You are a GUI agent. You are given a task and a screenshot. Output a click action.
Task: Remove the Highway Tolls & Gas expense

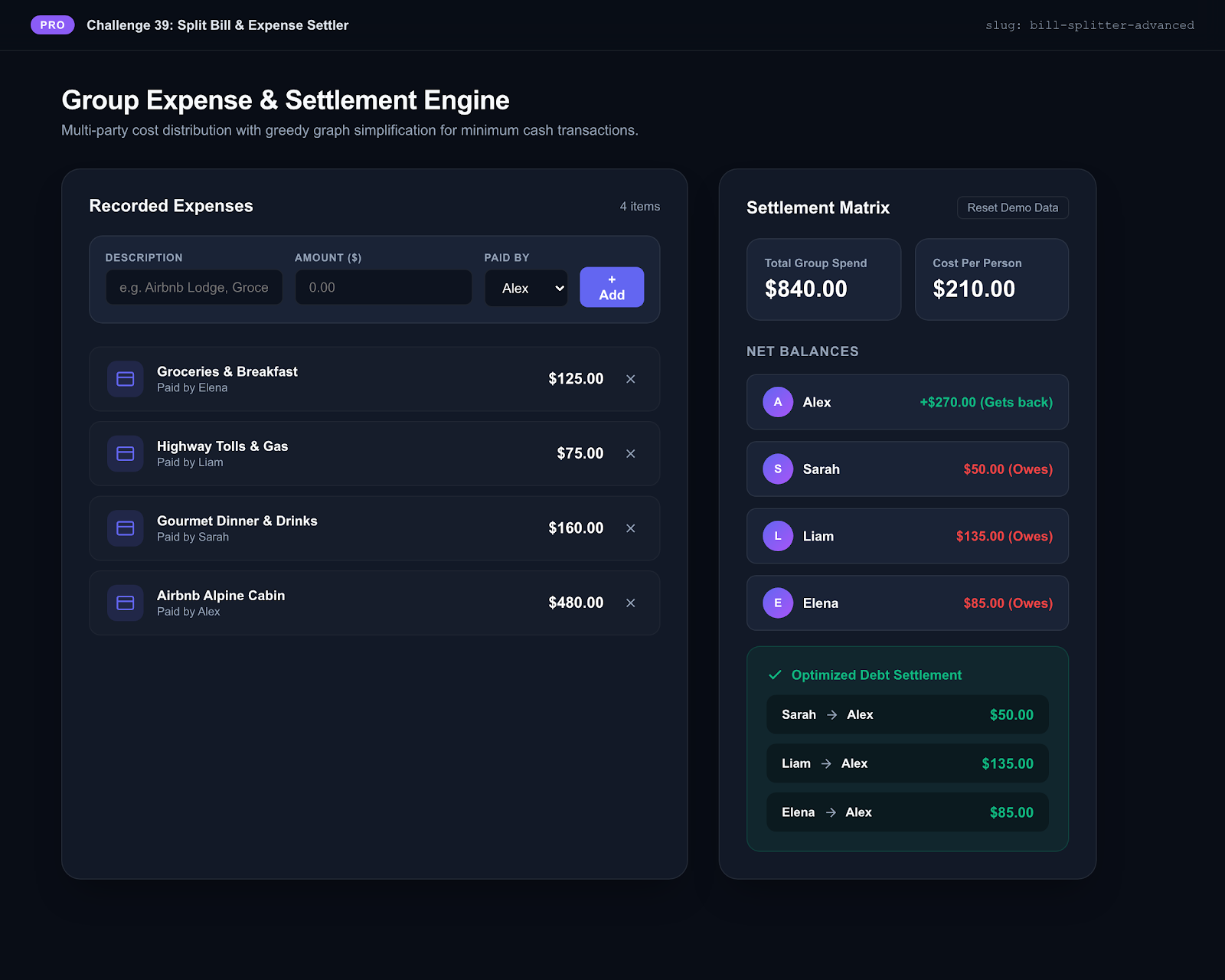[631, 454]
